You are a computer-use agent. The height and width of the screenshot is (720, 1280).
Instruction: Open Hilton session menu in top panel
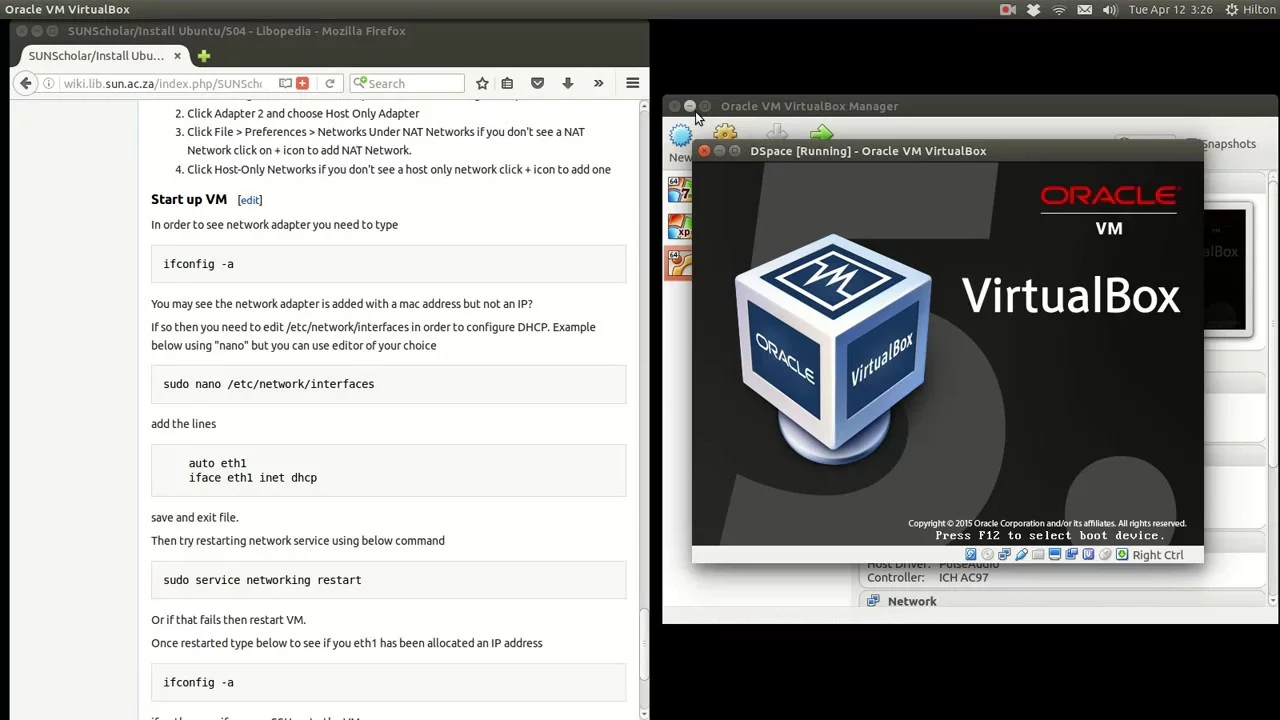[x=1250, y=9]
